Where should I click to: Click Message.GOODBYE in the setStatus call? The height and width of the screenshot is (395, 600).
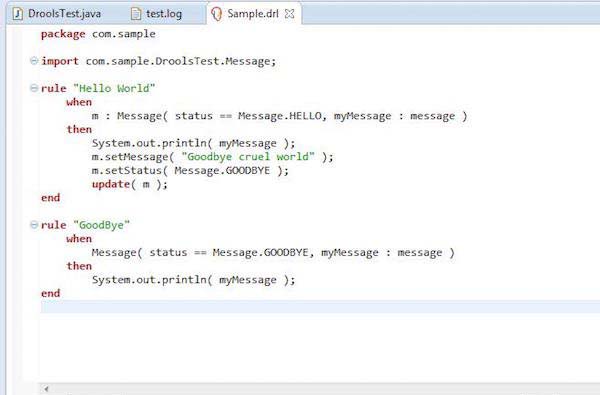click(222, 170)
